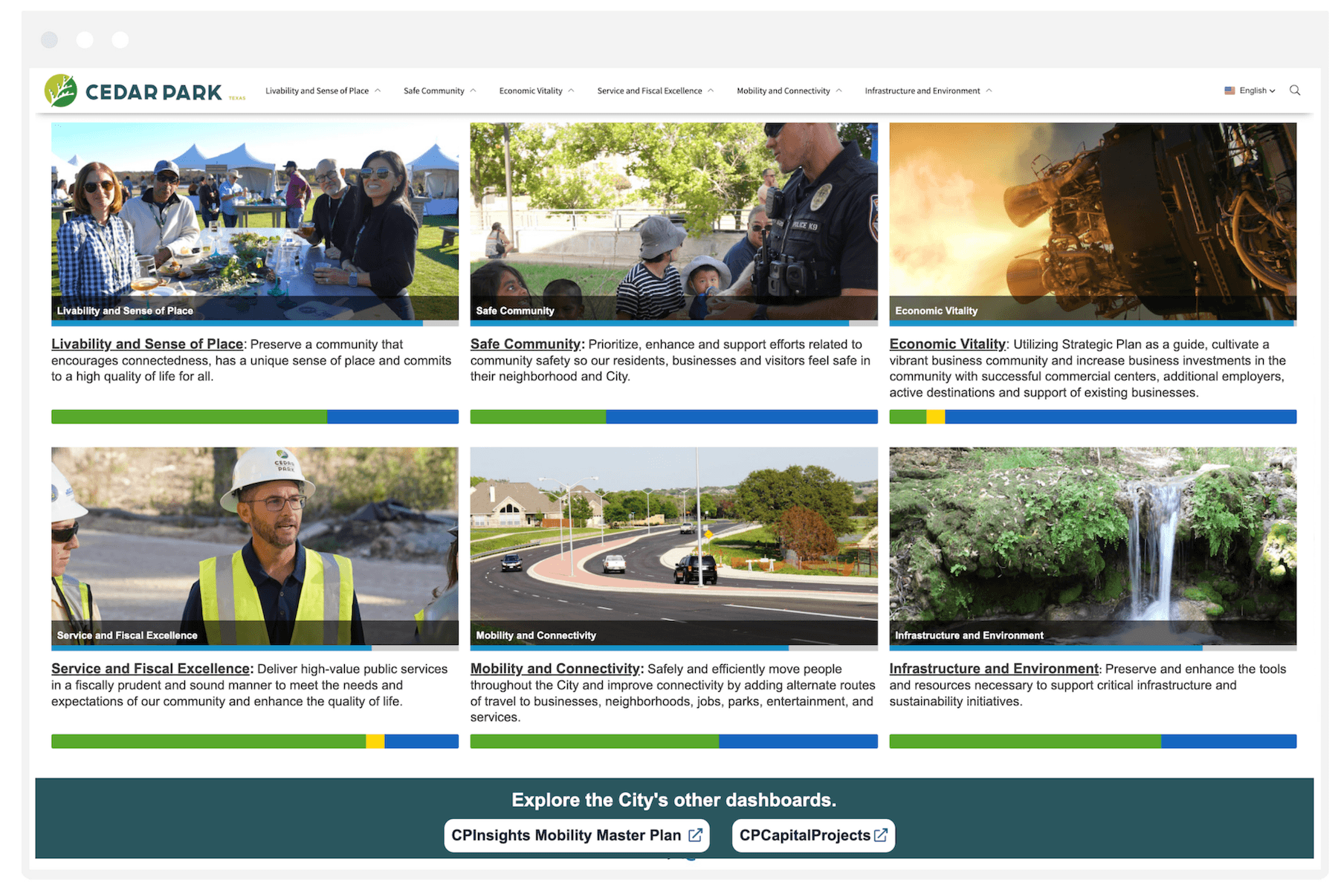Click the Safe Community police photo
Image resolution: width=1338 pixels, height=896 pixels.
click(x=674, y=221)
